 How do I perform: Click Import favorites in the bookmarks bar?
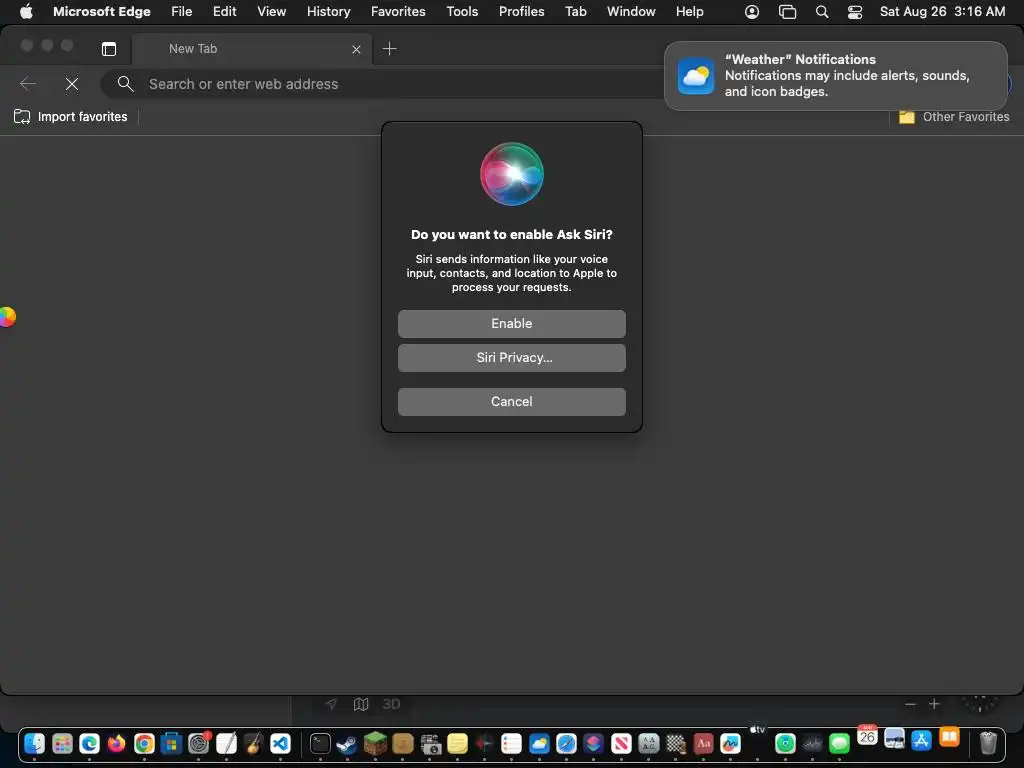click(x=71, y=117)
